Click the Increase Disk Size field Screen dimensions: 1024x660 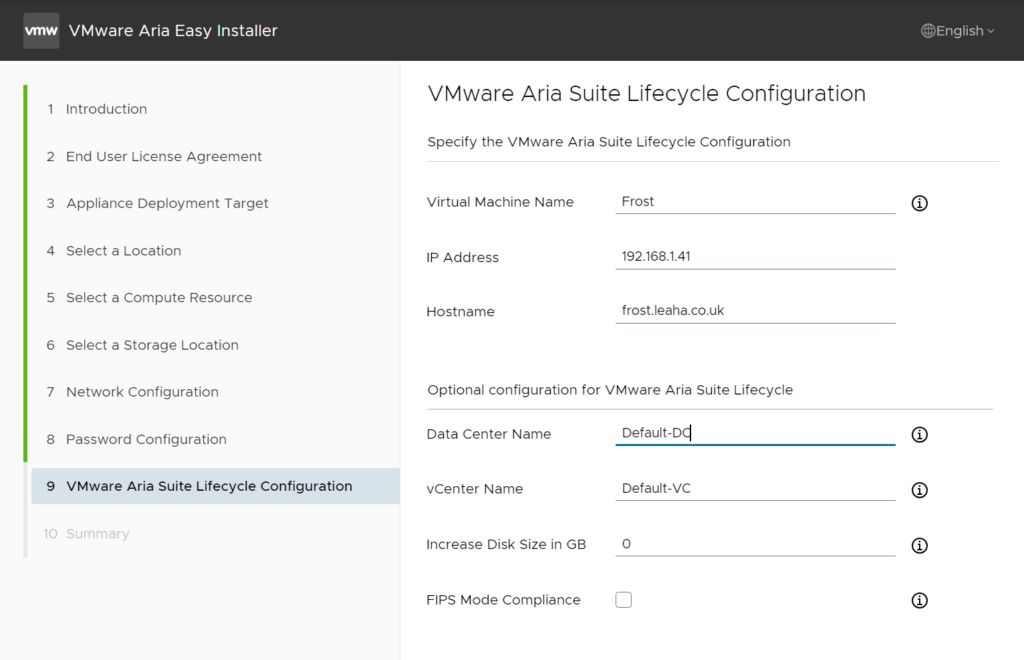(755, 544)
